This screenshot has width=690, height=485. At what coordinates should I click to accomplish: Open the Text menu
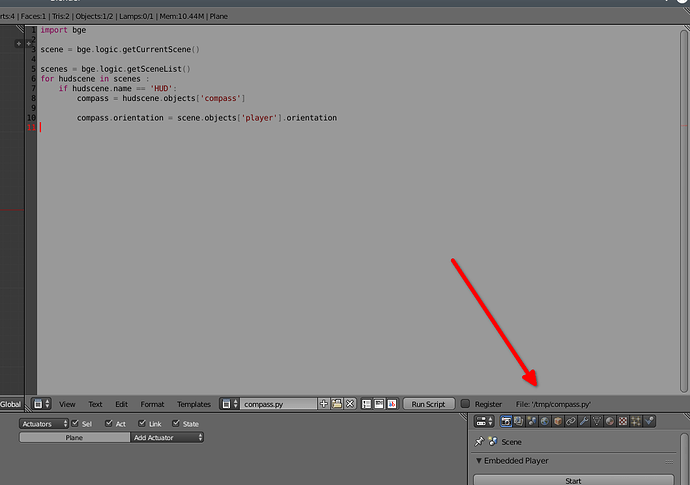click(95, 404)
